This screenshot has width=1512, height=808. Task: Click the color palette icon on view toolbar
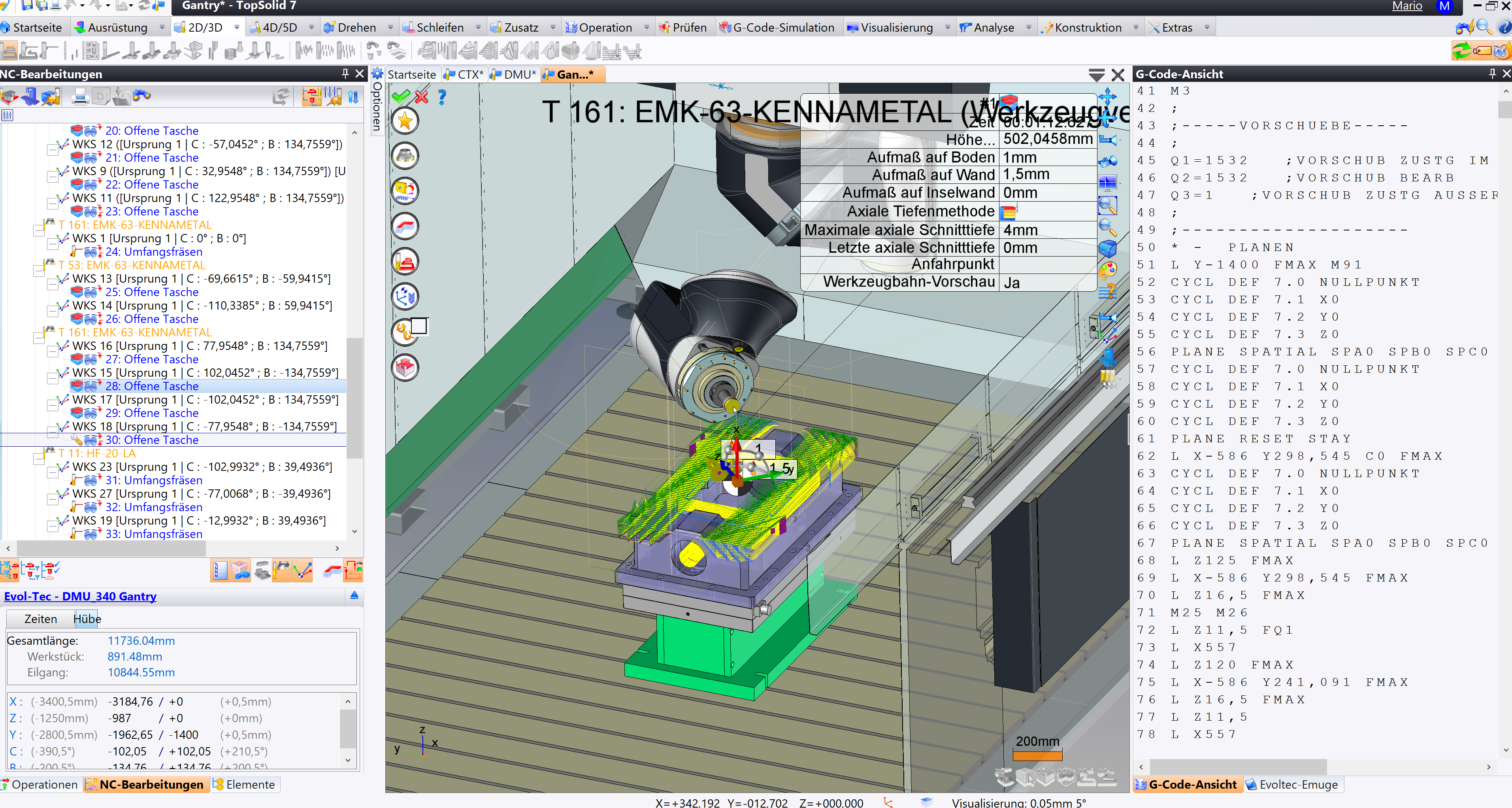[x=1107, y=270]
